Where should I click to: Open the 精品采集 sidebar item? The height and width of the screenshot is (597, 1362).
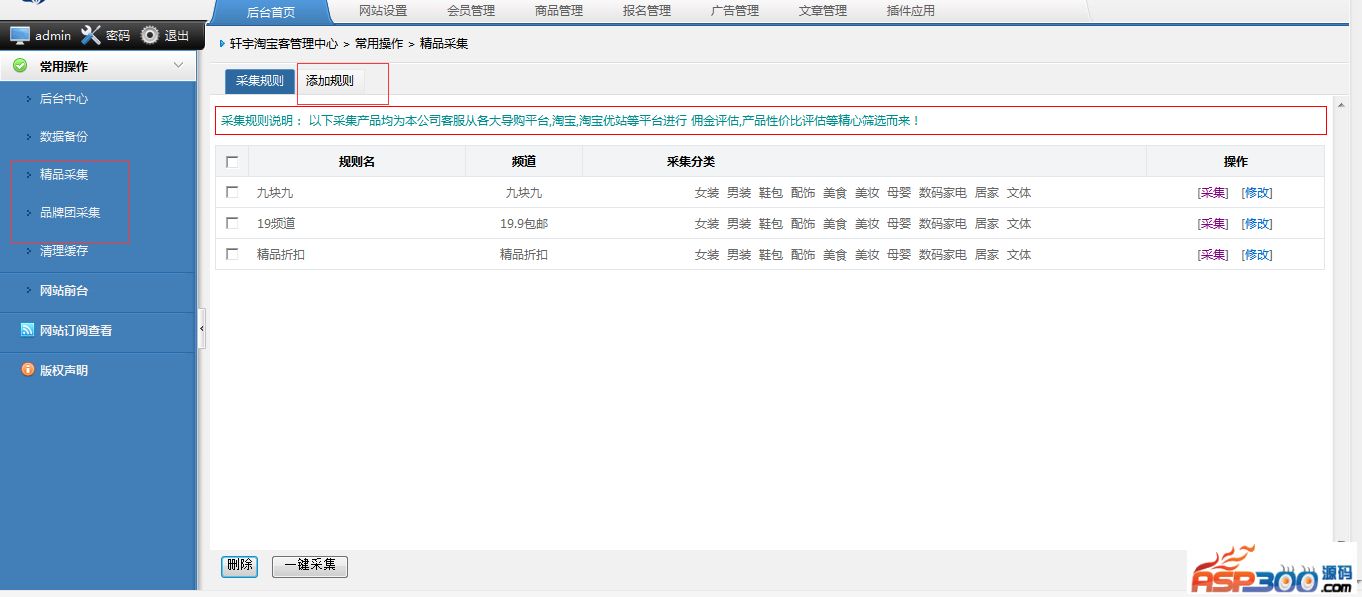point(64,175)
